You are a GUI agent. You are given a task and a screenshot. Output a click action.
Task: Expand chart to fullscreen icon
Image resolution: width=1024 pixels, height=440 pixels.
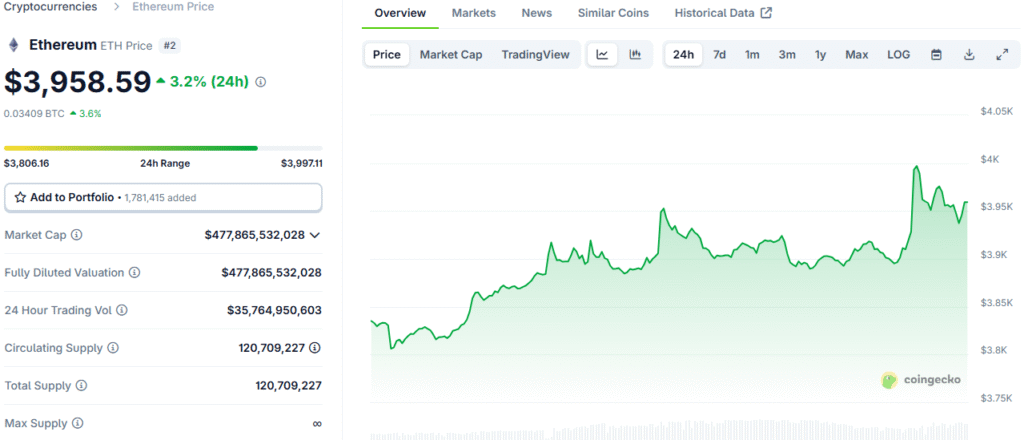1002,55
